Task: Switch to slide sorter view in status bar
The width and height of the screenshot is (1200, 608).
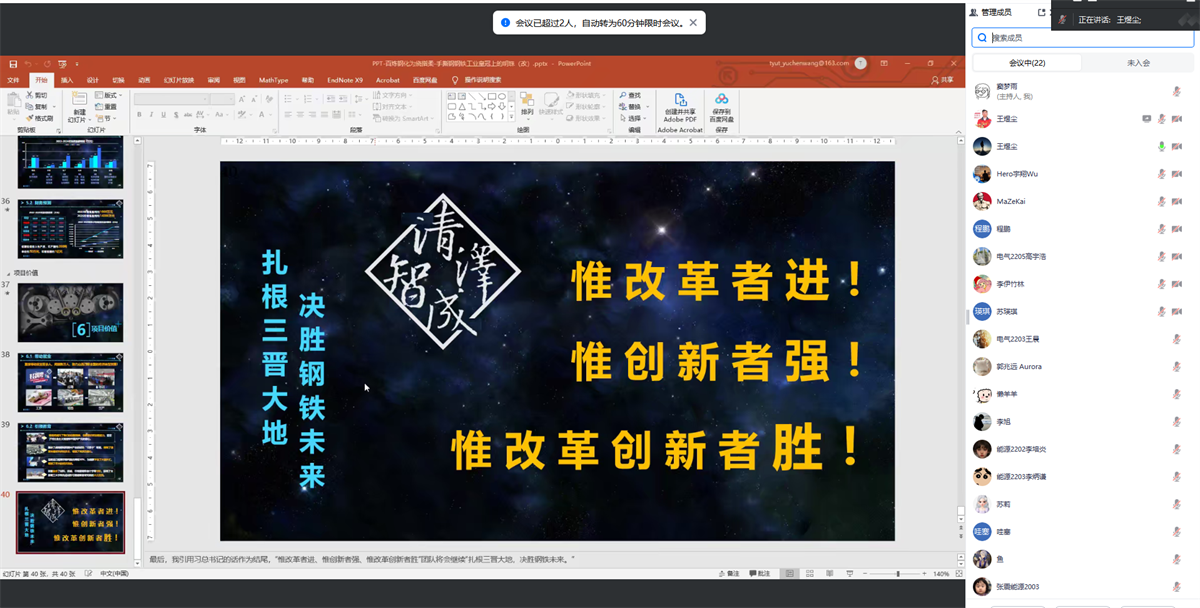Action: point(810,574)
